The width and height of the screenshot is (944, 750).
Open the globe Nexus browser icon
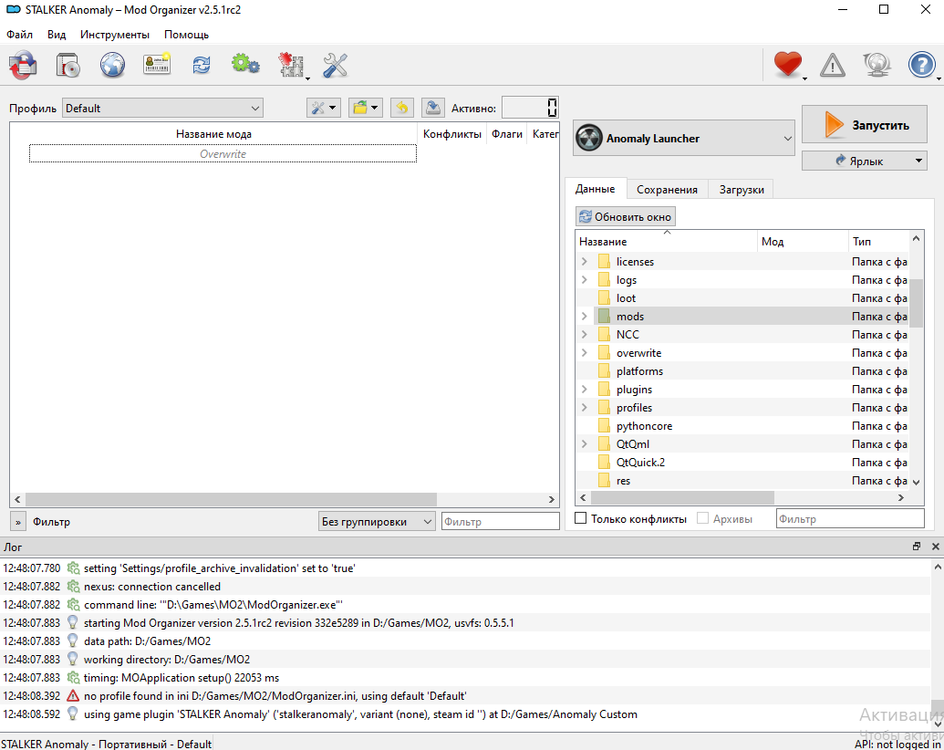(112, 66)
